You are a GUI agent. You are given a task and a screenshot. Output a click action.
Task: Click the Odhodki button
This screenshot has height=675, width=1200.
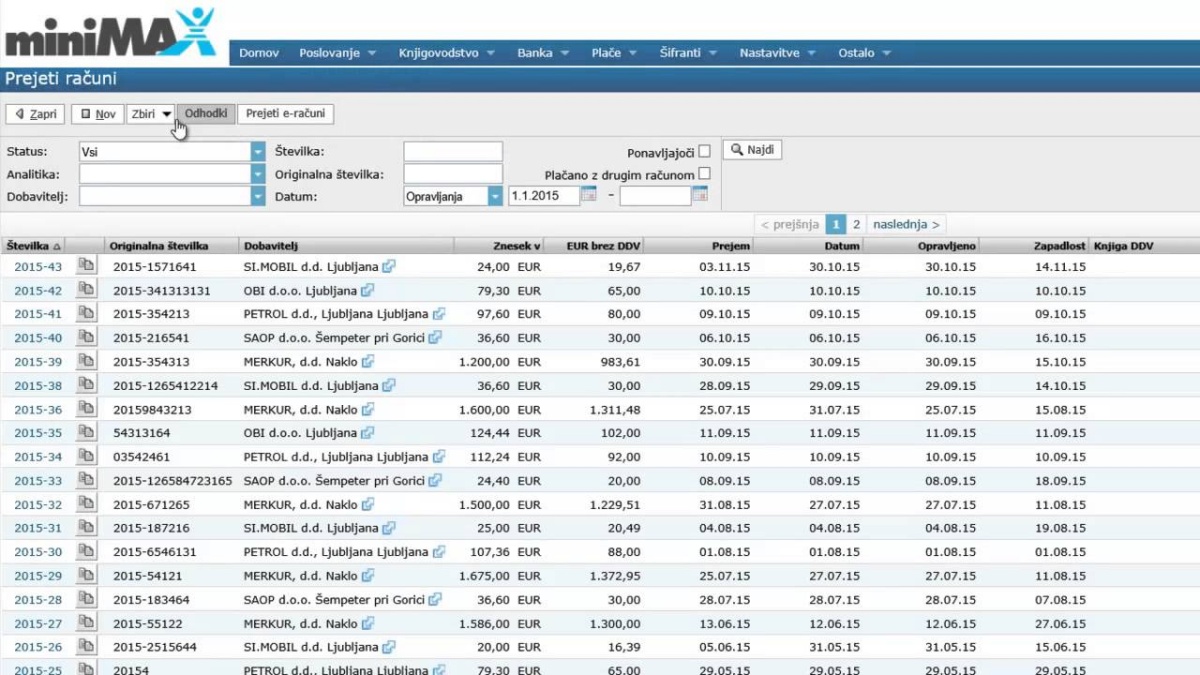[x=206, y=114]
